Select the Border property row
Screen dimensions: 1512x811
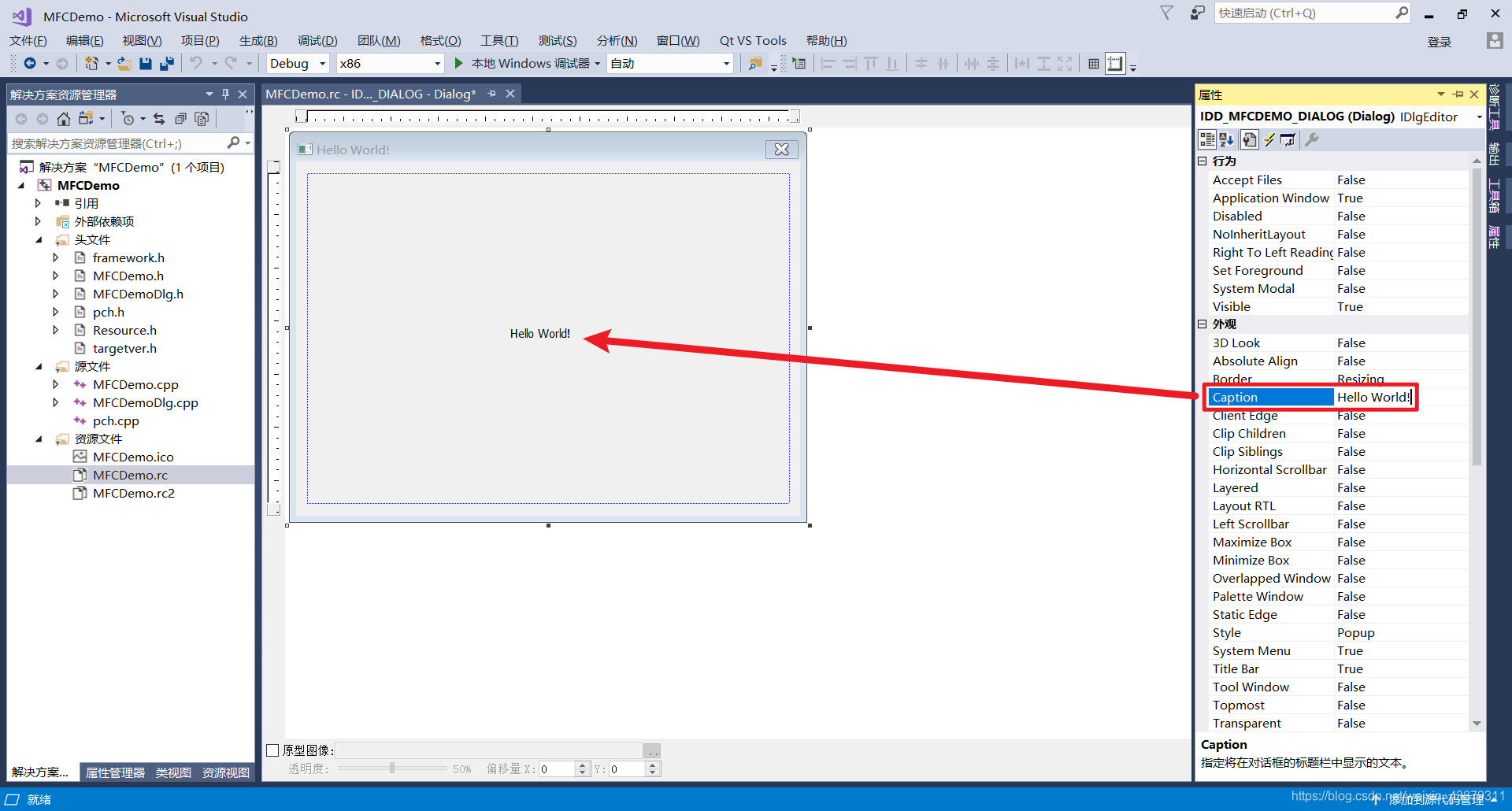(1337, 379)
